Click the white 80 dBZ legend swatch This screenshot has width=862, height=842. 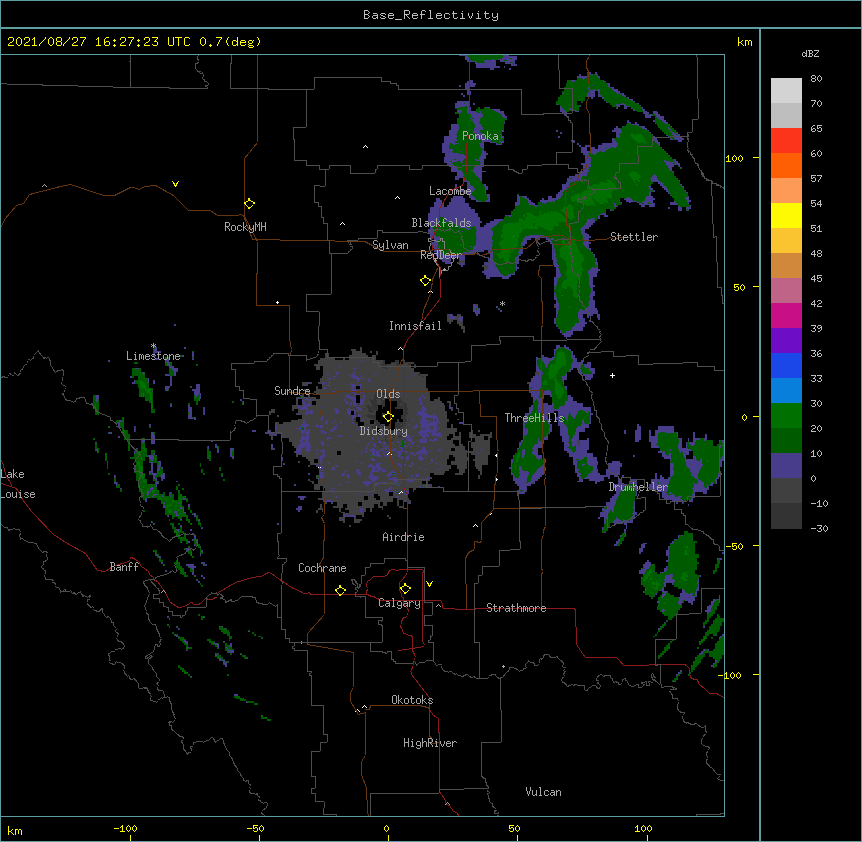pyautogui.click(x=786, y=91)
